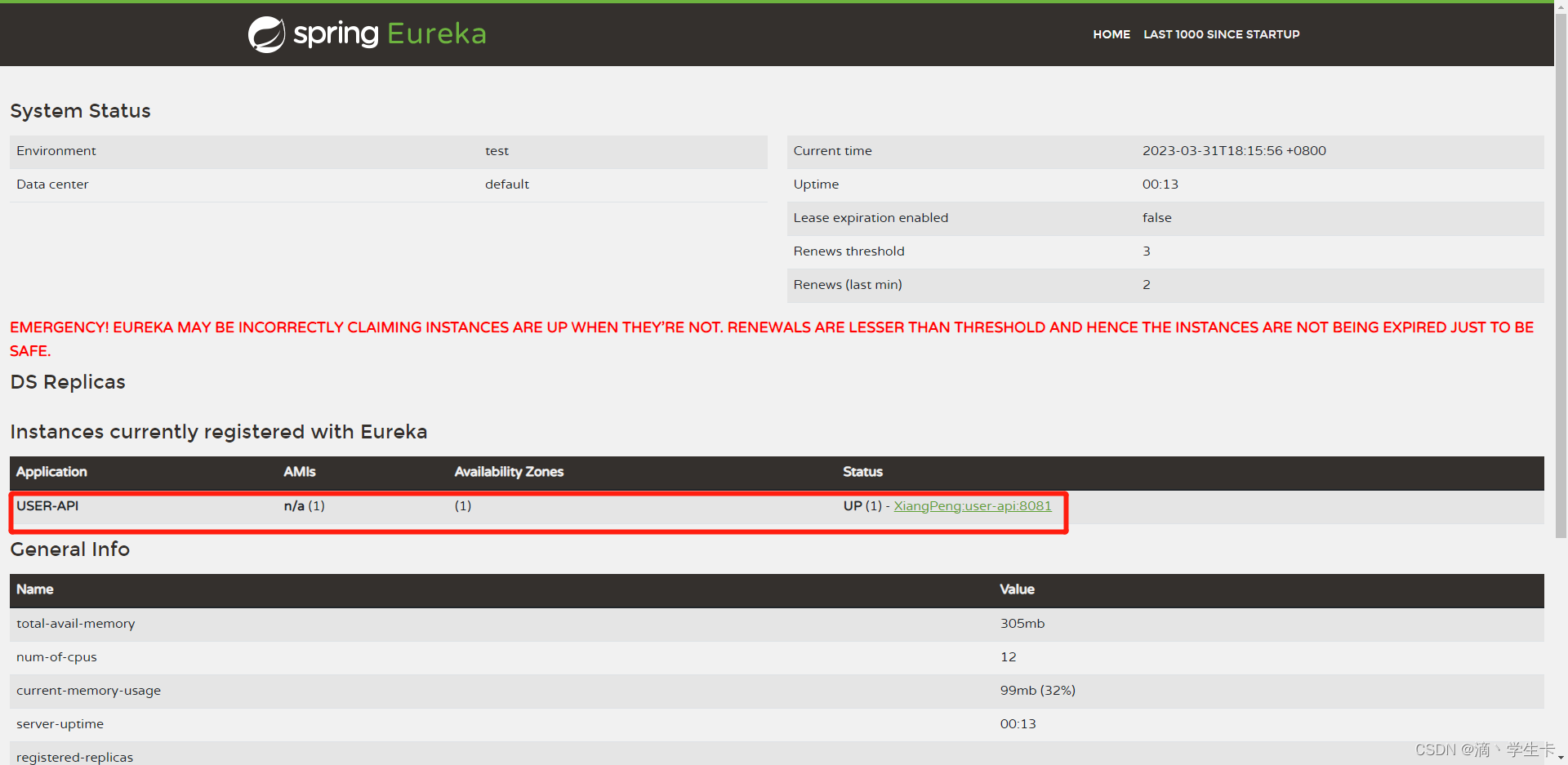Click the Spring Eureka logo

coord(367,34)
